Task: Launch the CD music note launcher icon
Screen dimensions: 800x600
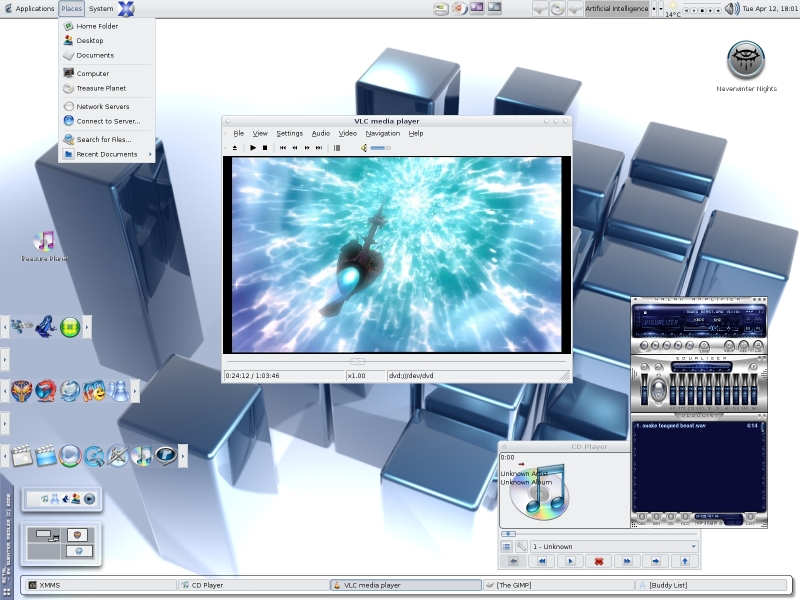Action: point(142,456)
